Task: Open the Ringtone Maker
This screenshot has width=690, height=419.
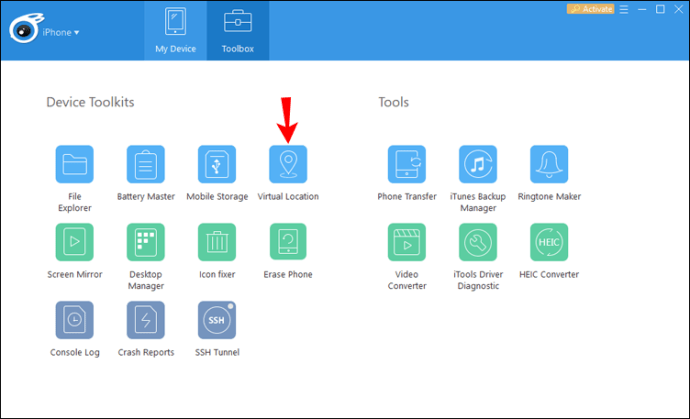Action: click(549, 164)
